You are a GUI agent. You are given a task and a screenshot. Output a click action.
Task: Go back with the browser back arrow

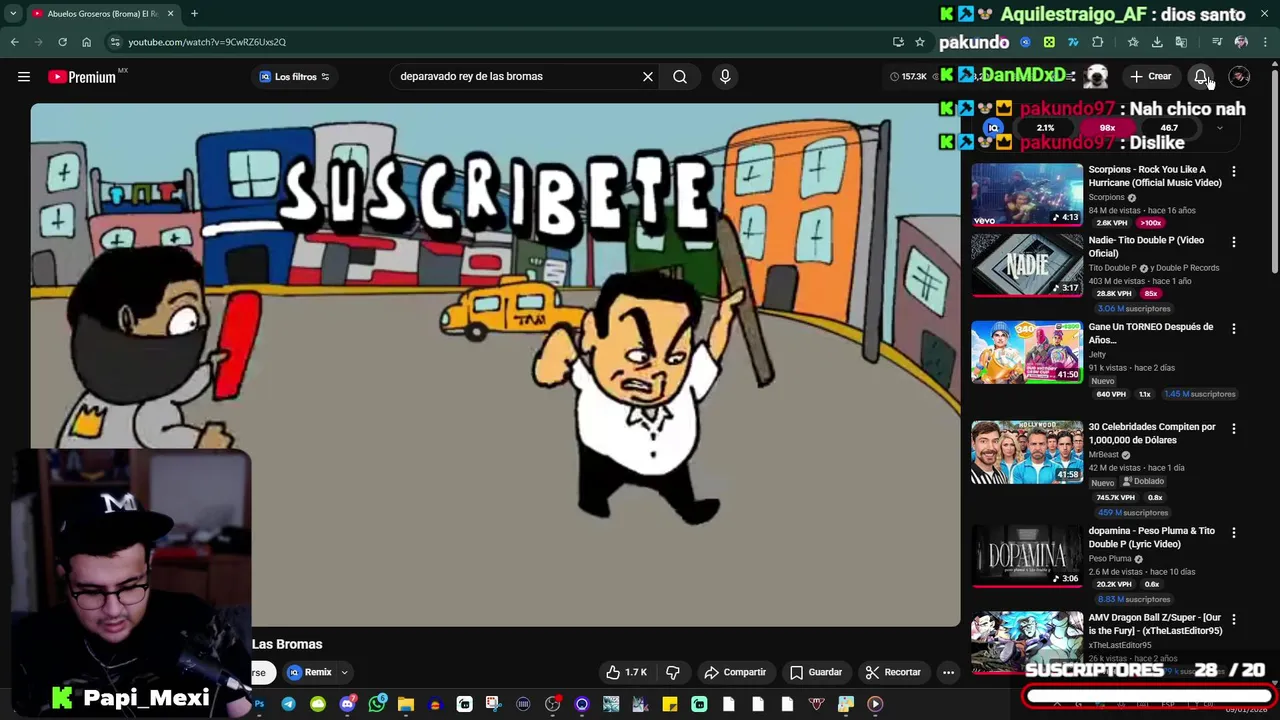click(x=14, y=42)
